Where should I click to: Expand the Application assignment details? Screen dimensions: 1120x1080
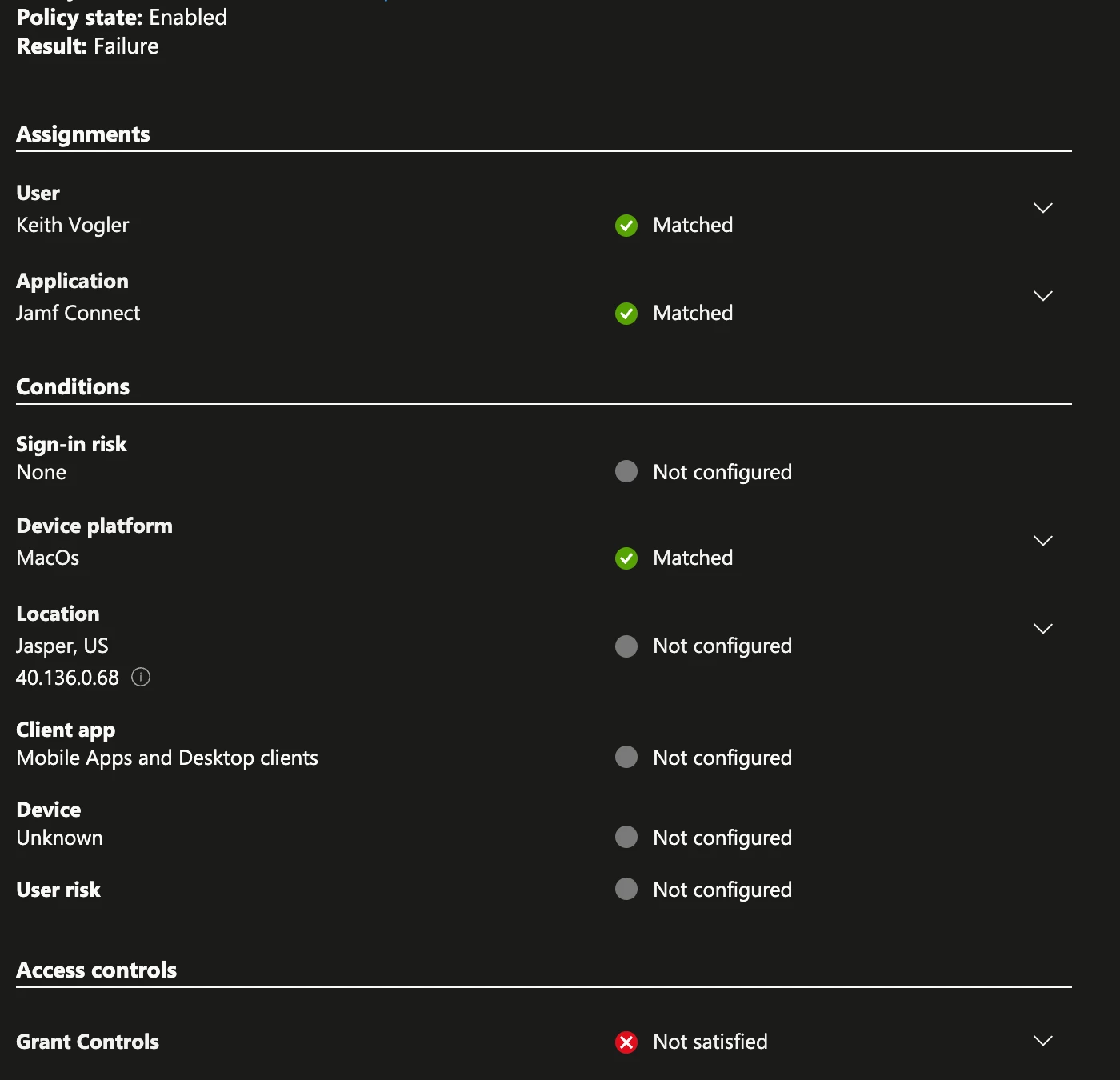click(1043, 296)
